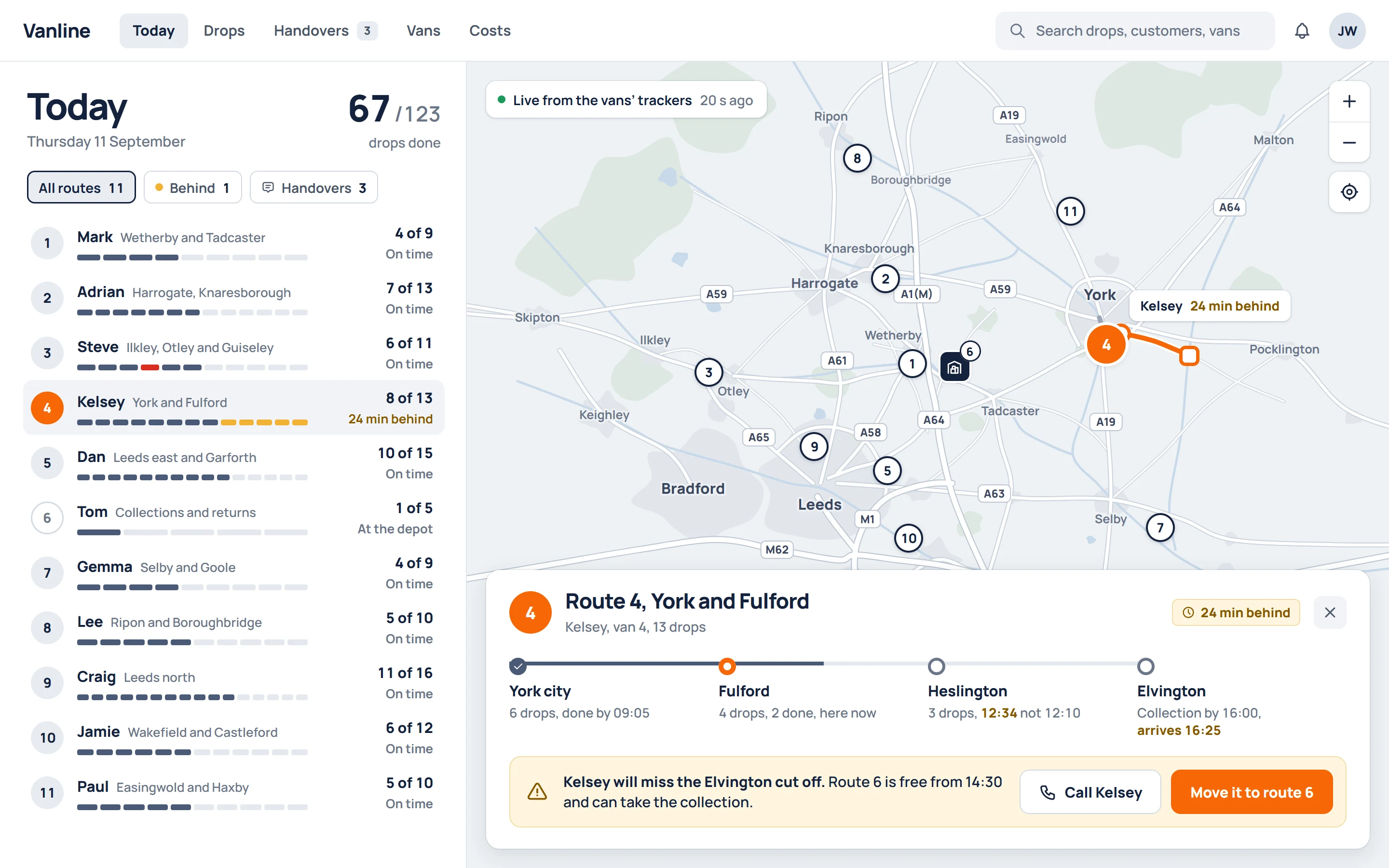
Task: Click Live from the vans' trackers status
Action: (x=626, y=100)
